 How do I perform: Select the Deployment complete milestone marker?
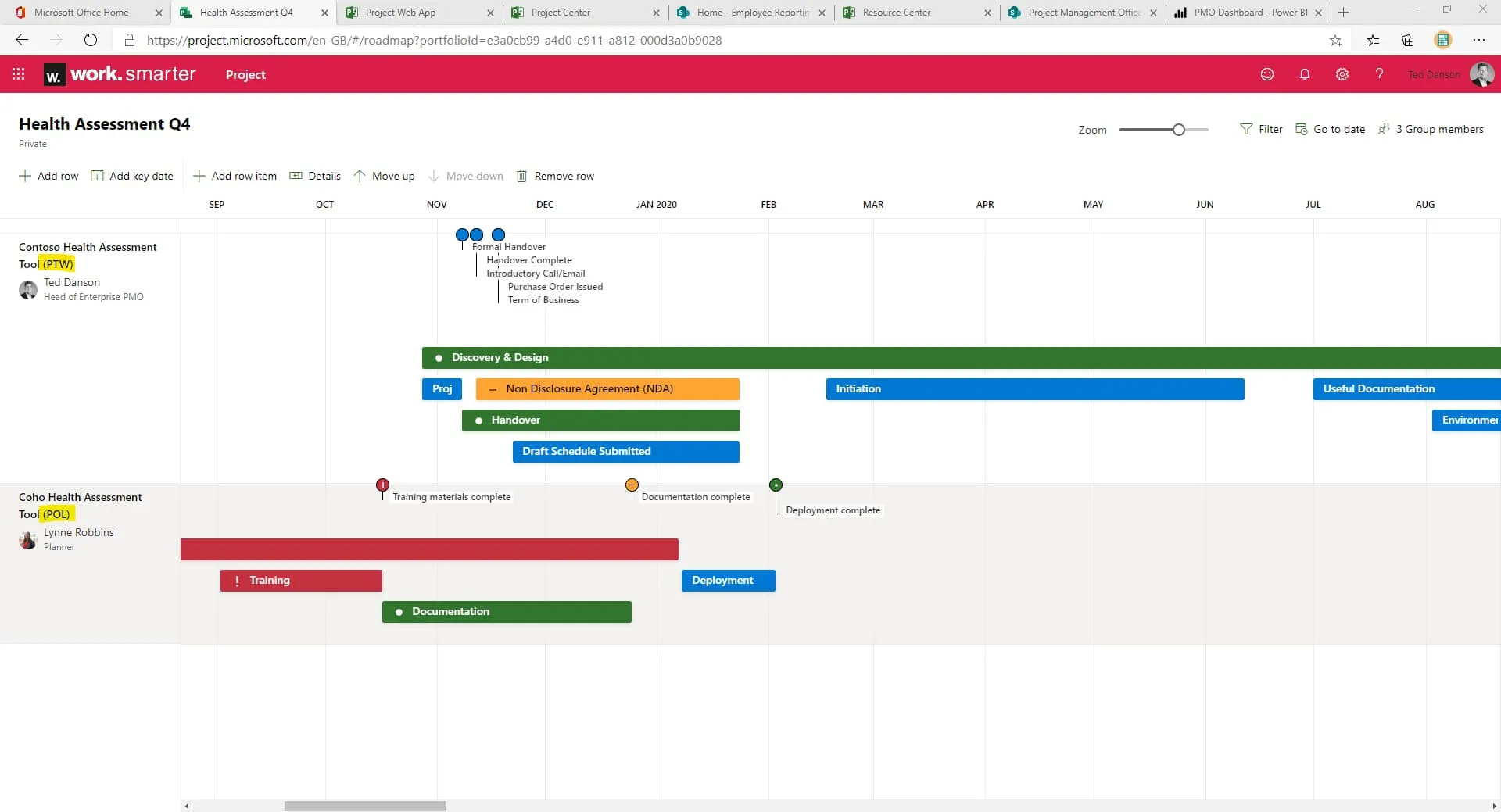[776, 485]
